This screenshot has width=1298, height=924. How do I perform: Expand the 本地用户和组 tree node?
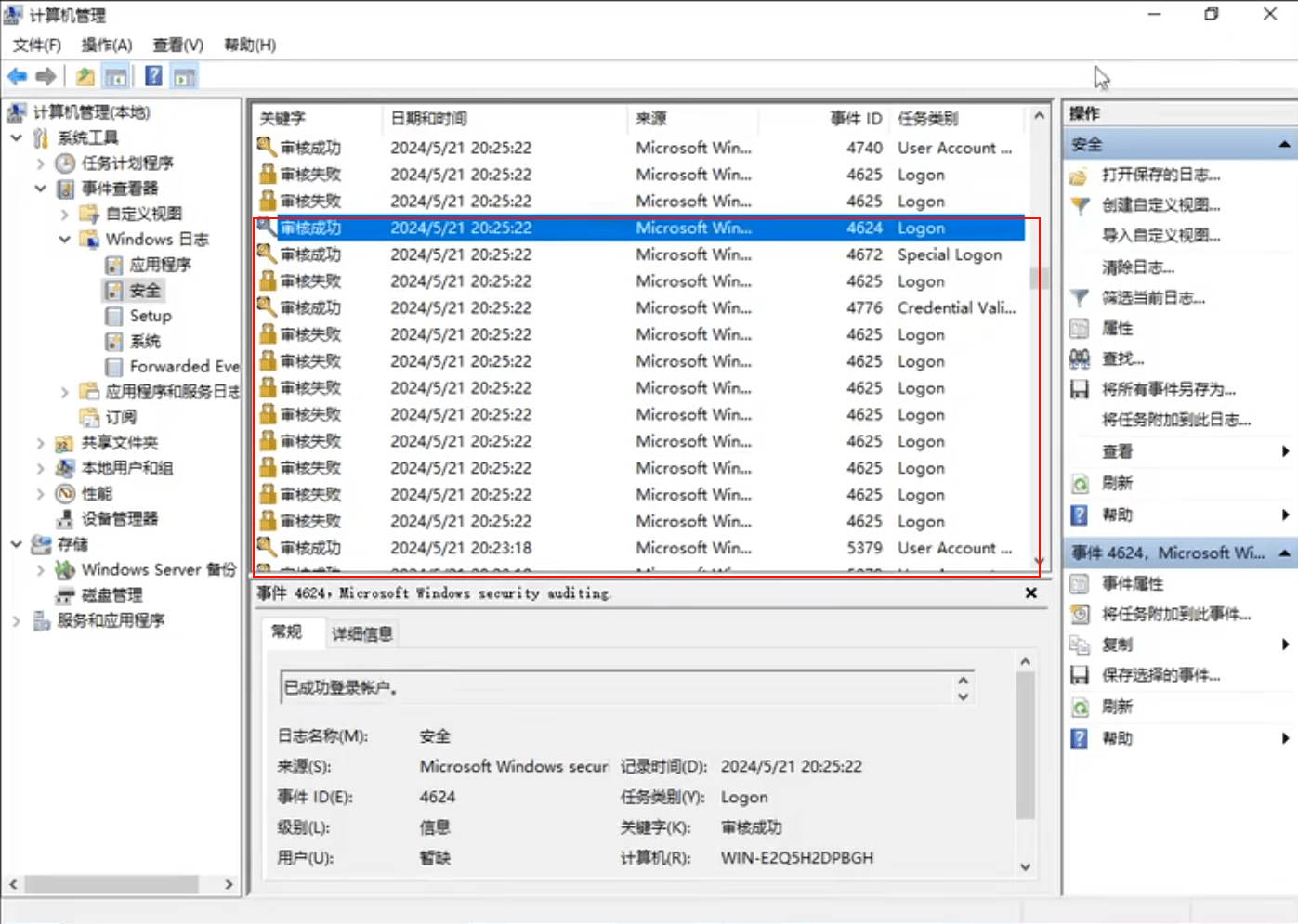[40, 468]
